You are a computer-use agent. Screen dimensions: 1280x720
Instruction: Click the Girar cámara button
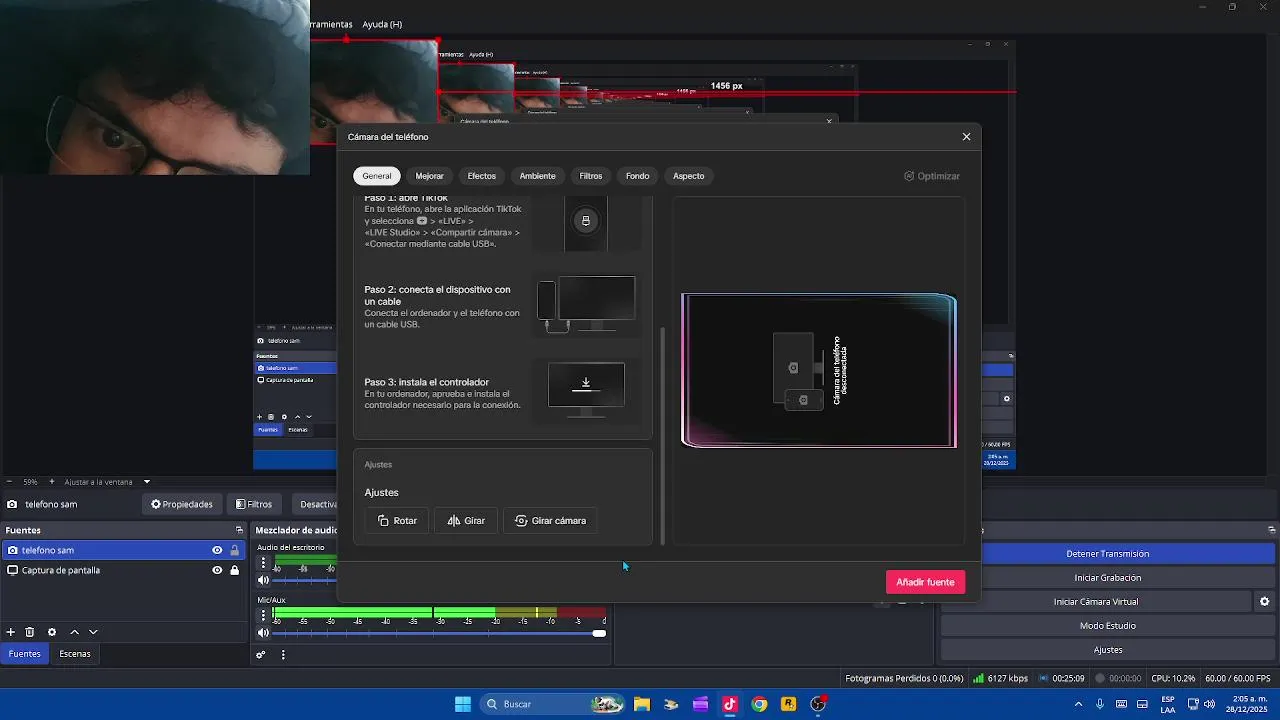pos(550,521)
